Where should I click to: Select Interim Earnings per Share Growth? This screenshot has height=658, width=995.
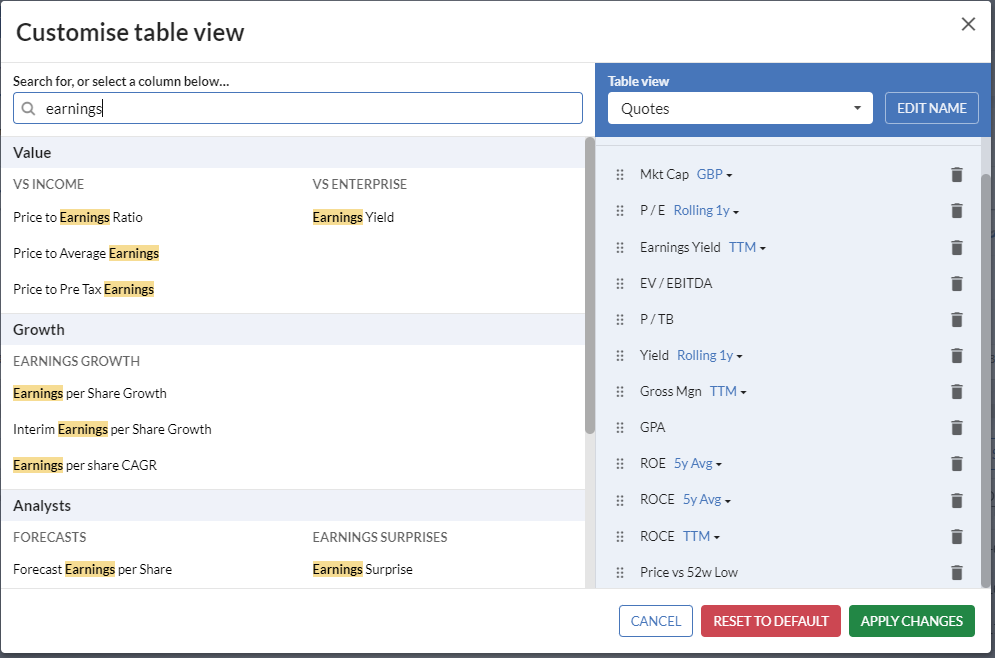pyautogui.click(x=112, y=430)
